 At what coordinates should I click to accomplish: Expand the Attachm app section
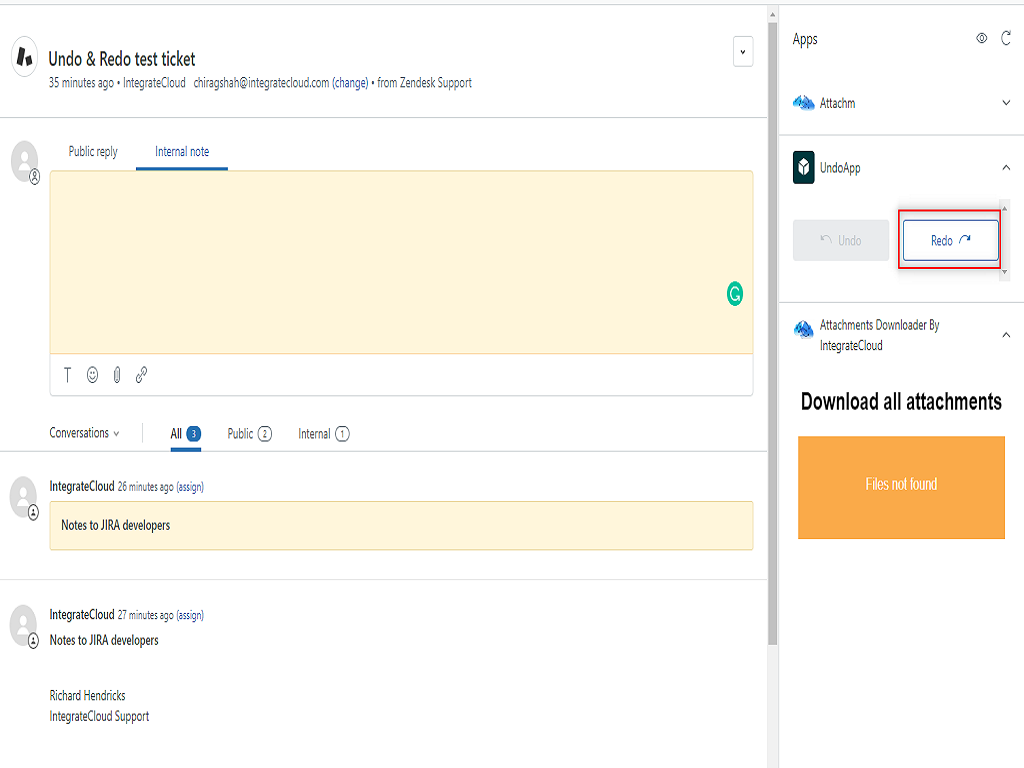1006,103
